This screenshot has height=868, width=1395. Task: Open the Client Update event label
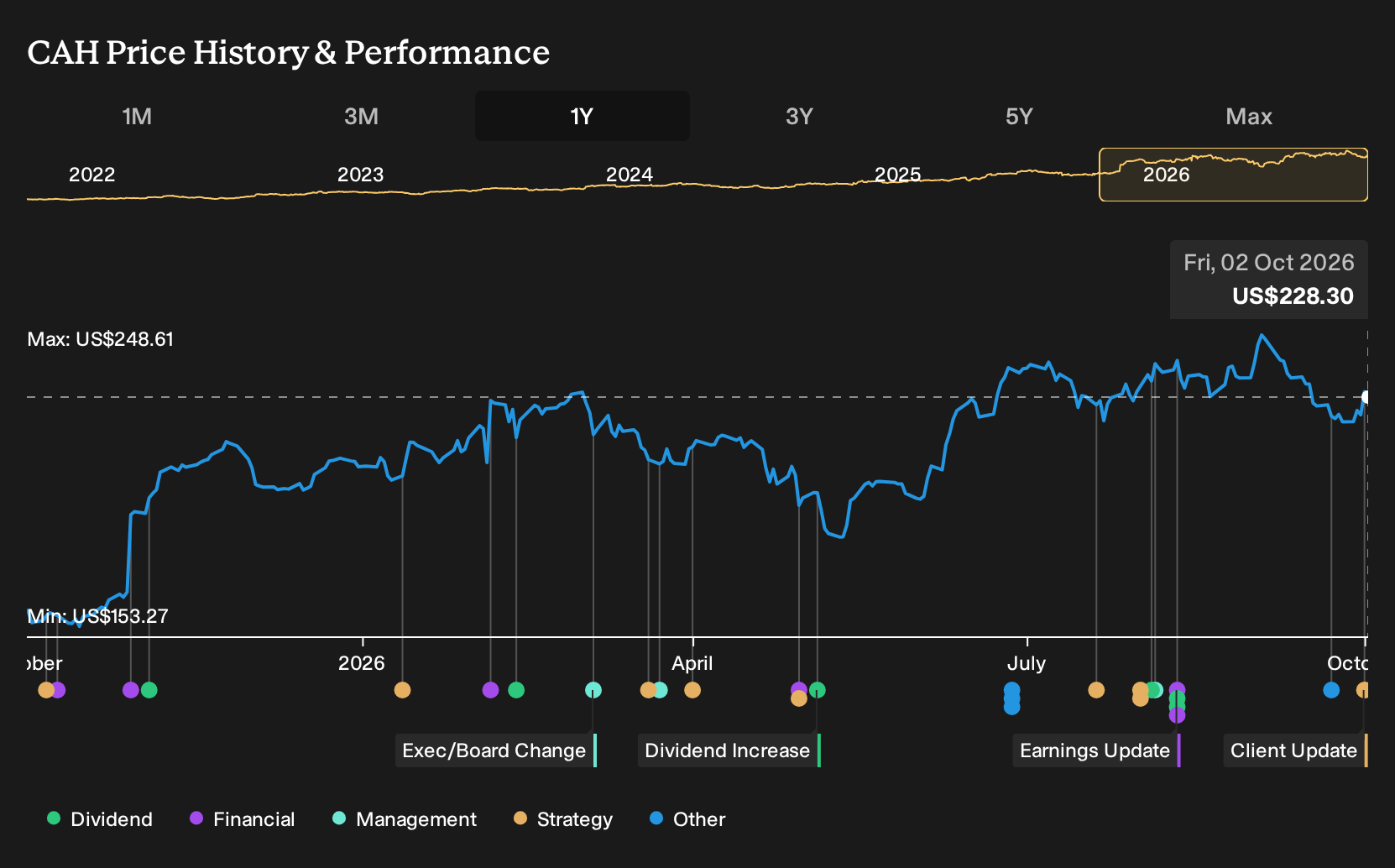click(1295, 750)
